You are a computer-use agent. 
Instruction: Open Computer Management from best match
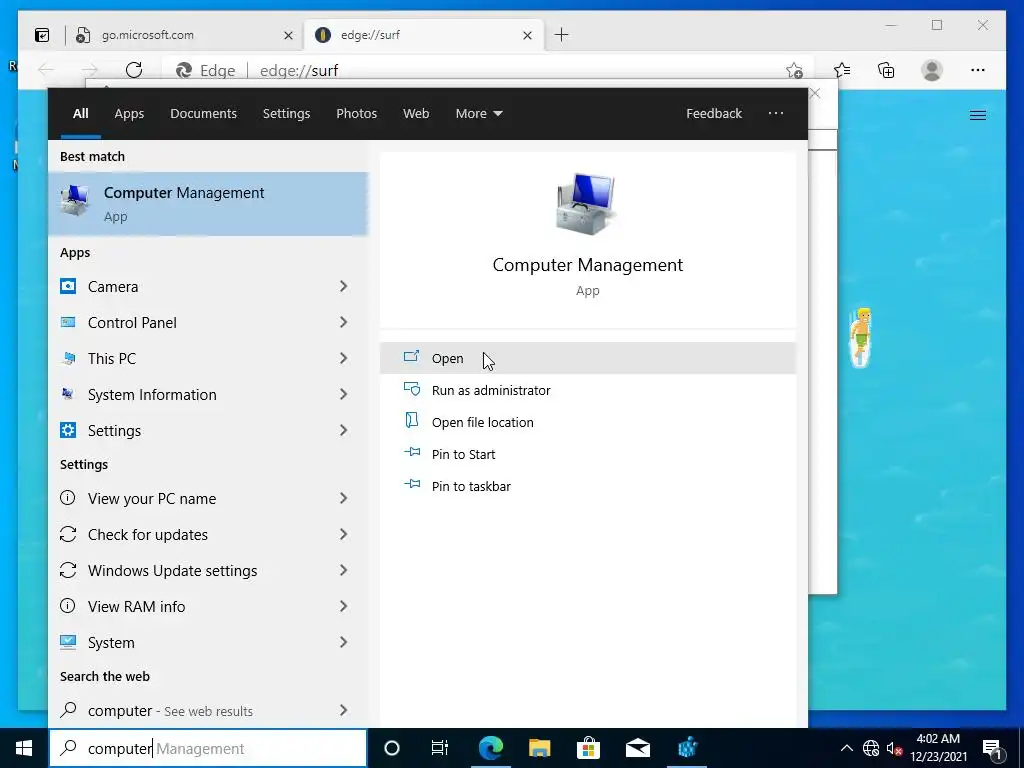(x=208, y=204)
